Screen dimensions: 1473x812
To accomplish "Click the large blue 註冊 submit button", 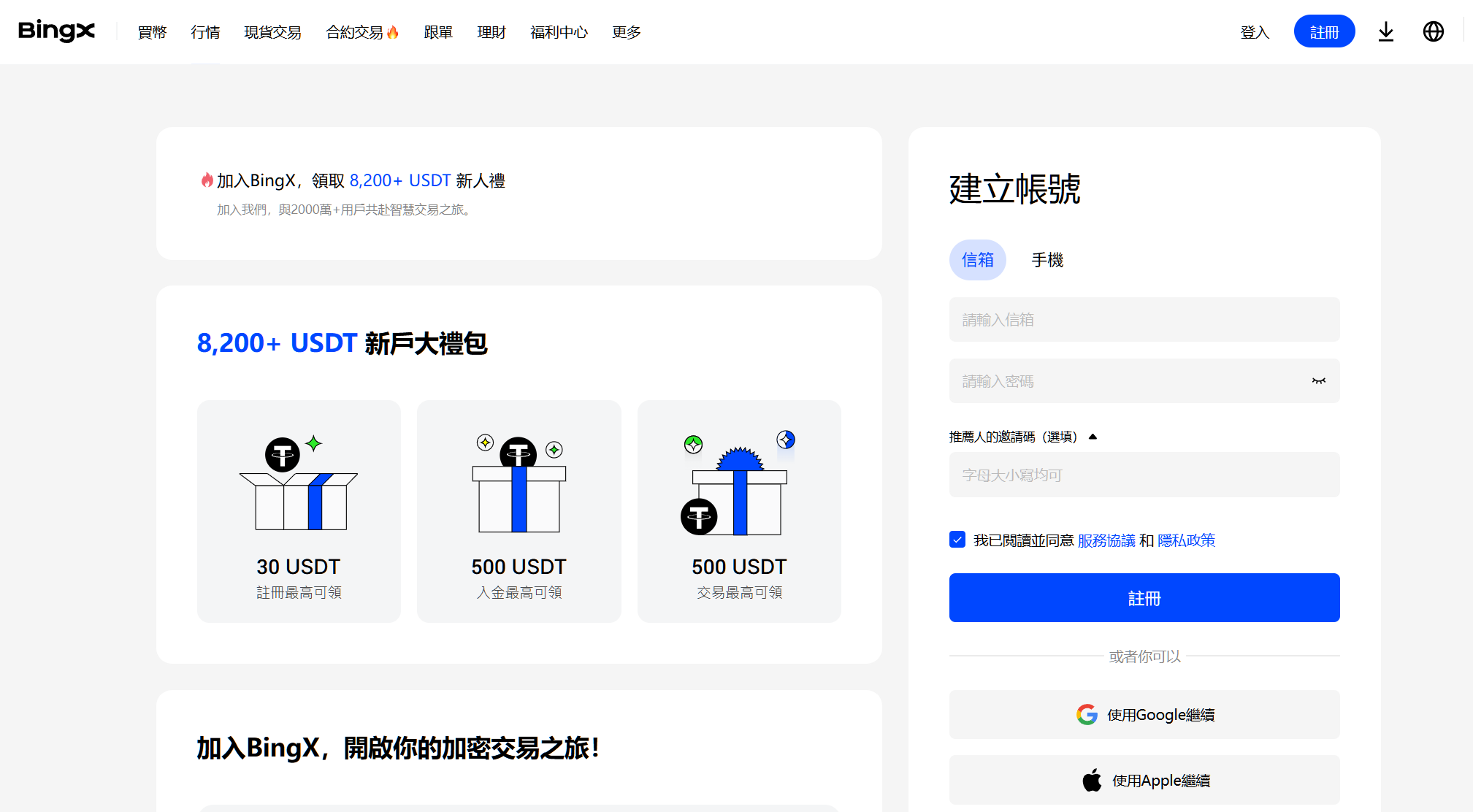I will point(1144,598).
